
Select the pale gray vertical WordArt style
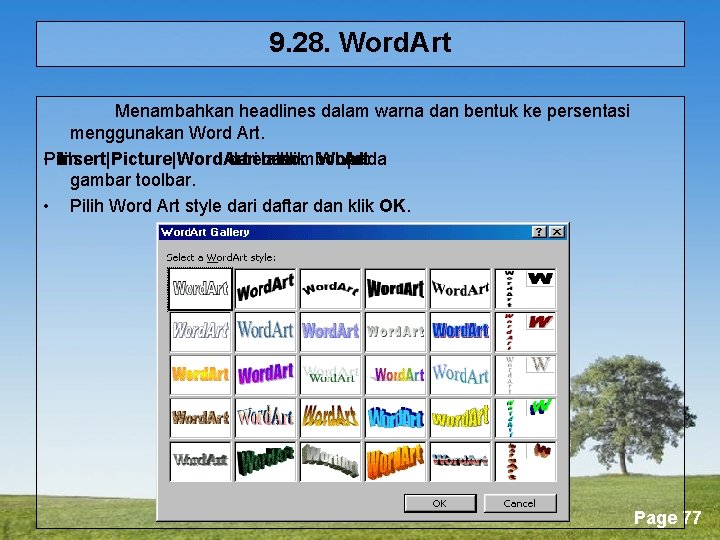pos(526,375)
